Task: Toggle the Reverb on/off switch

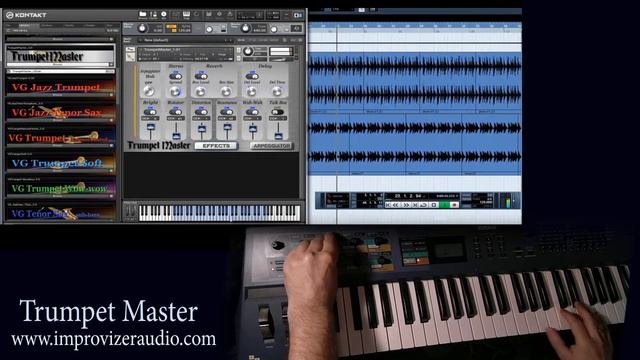Action: 201,76
